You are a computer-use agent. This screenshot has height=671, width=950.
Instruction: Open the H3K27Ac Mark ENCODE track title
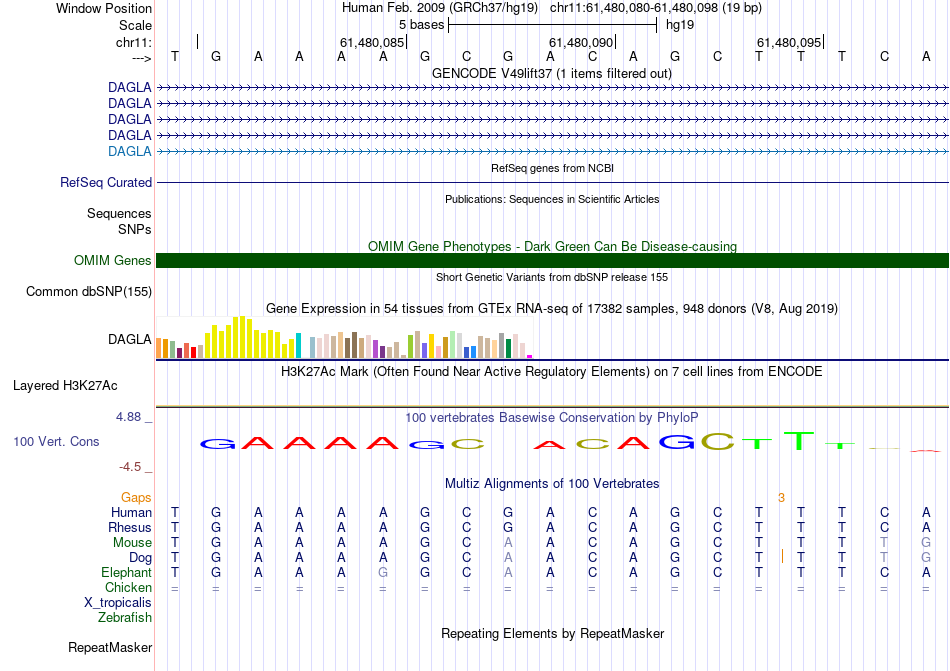click(552, 371)
